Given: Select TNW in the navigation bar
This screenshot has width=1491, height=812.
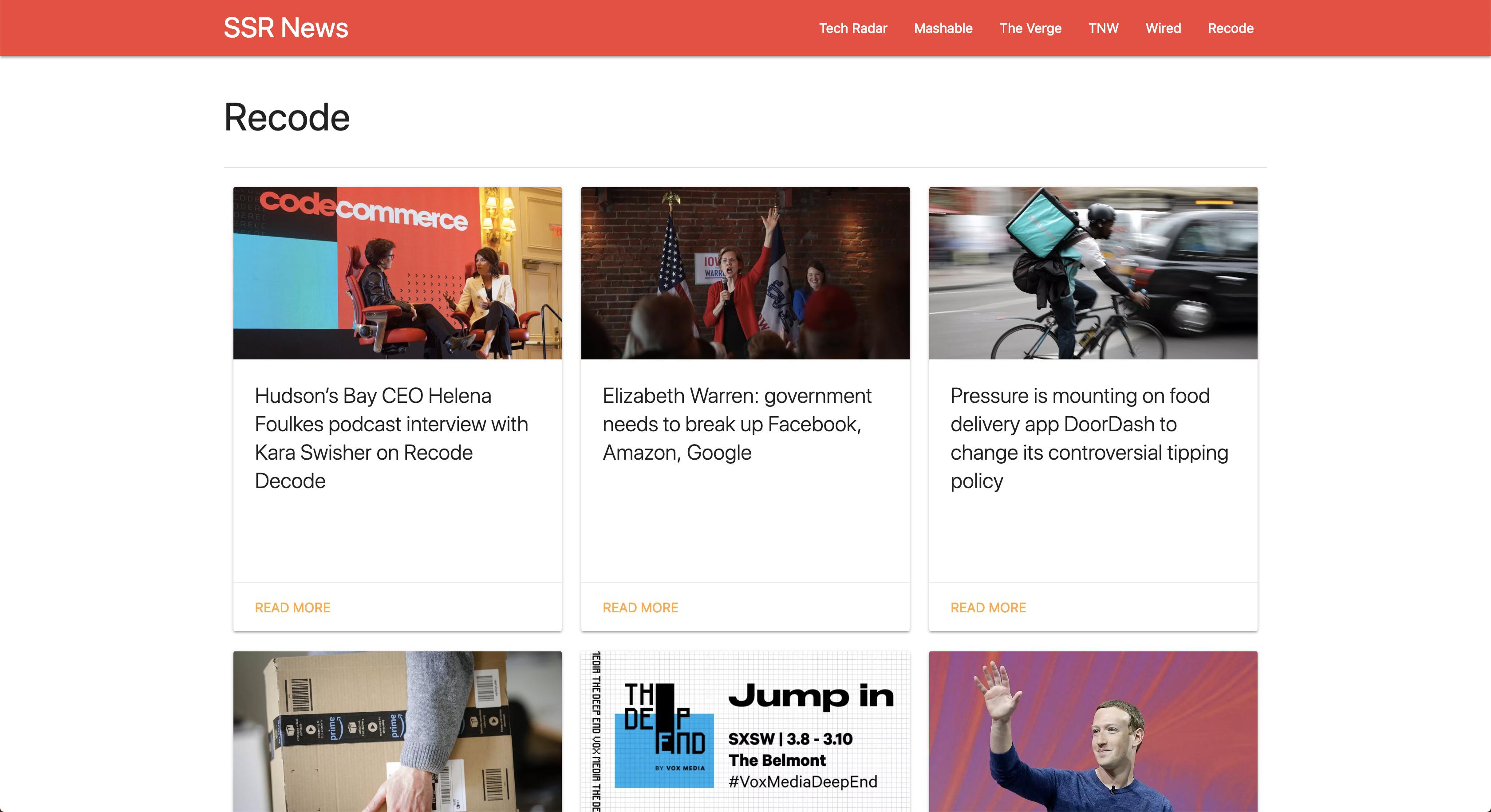Looking at the screenshot, I should tap(1103, 28).
